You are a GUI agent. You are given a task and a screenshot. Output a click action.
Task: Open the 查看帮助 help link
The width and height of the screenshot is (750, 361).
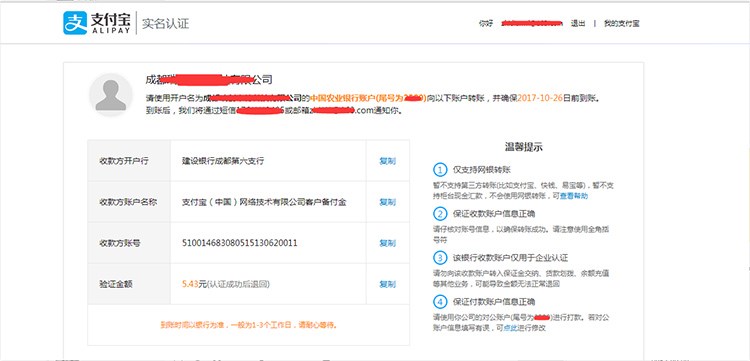coord(574,196)
